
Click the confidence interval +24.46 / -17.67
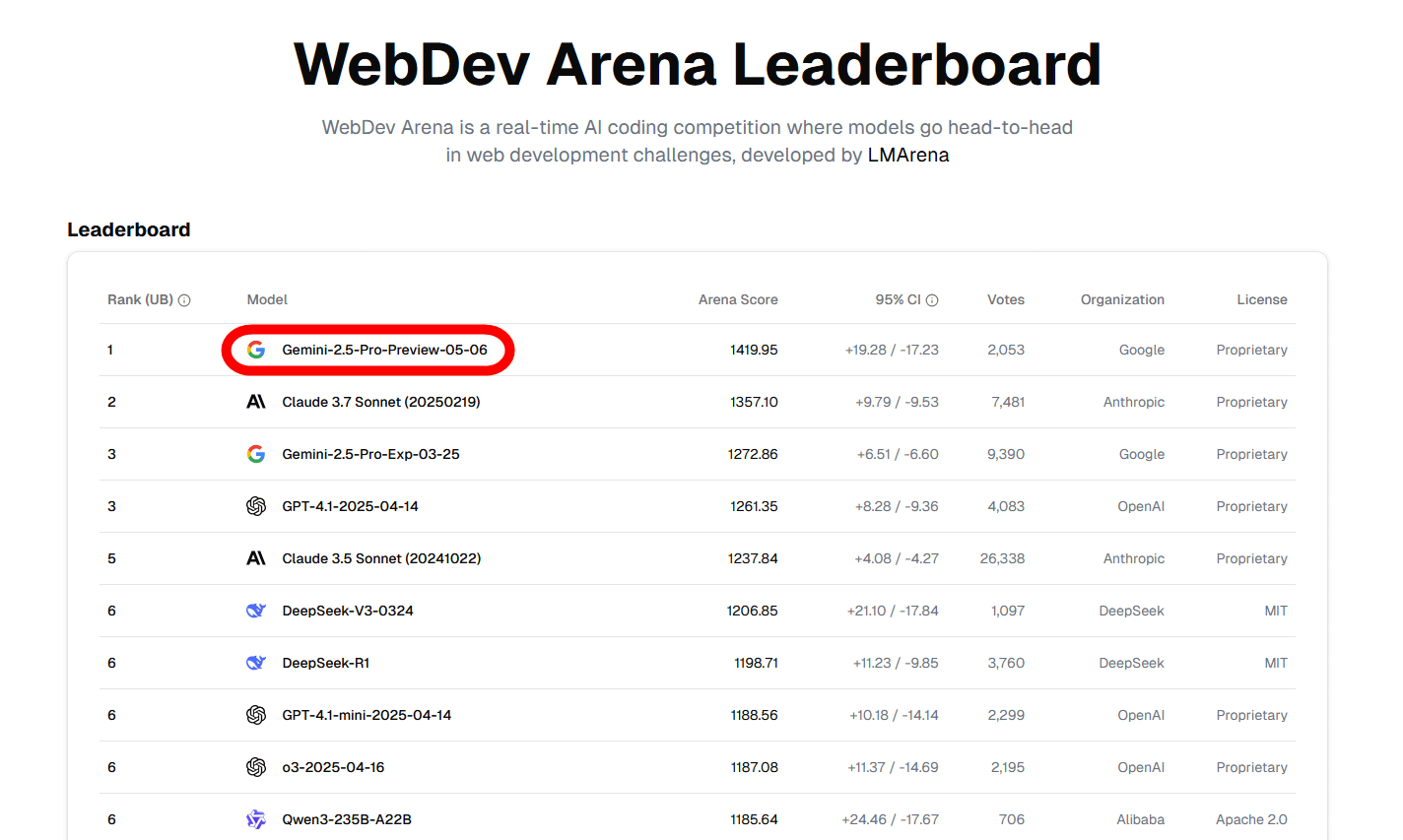coord(890,819)
